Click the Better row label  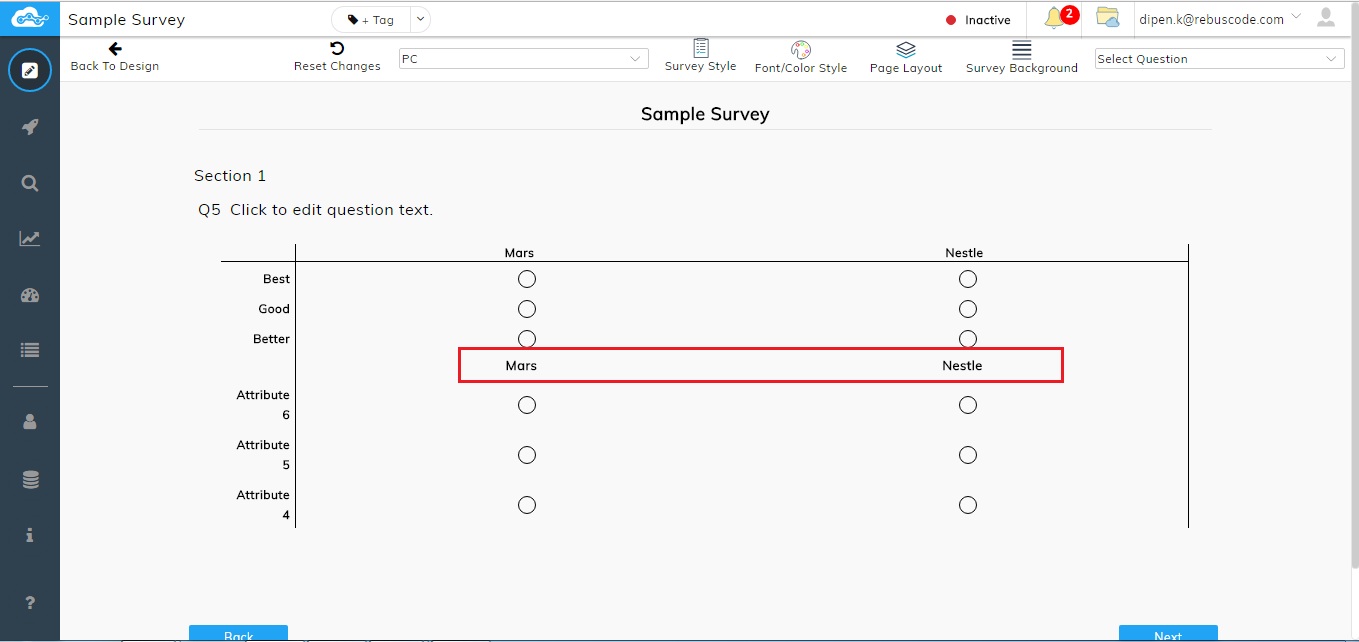tap(271, 339)
